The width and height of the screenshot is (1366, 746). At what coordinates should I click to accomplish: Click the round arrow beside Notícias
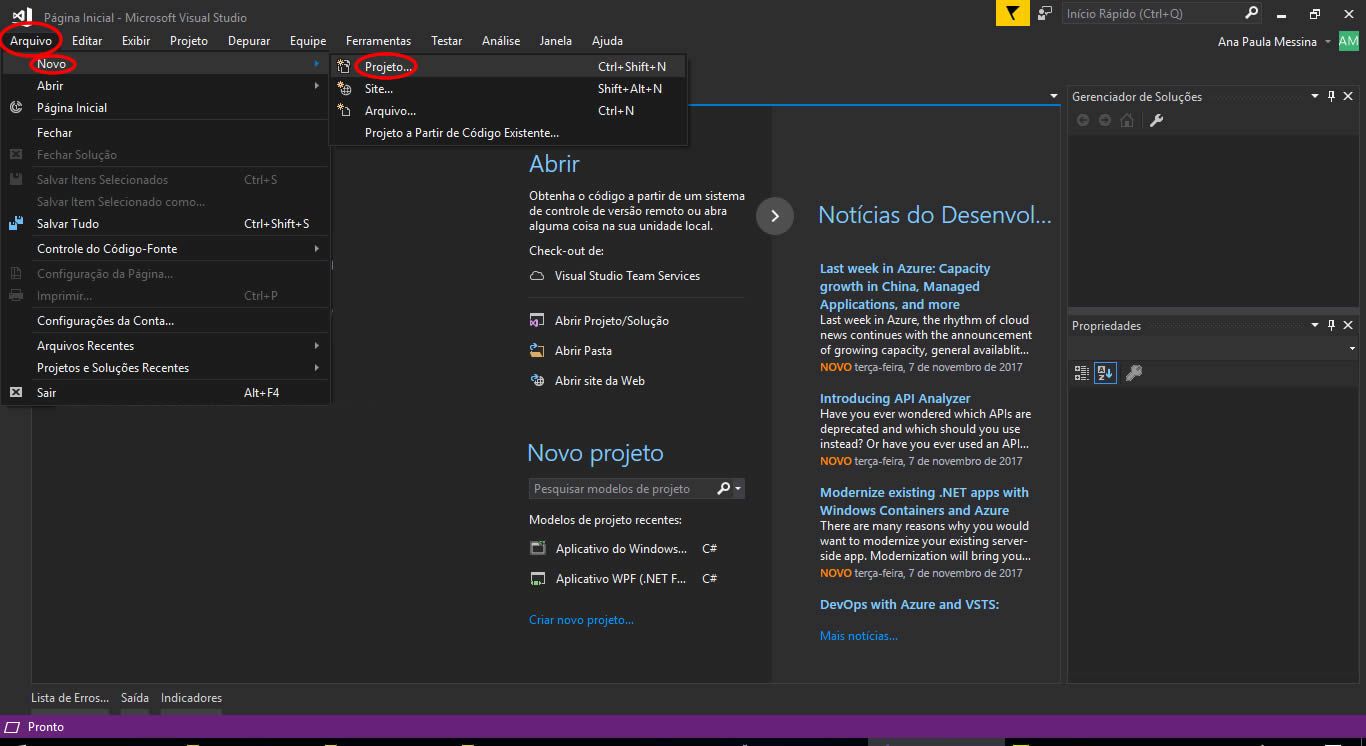[775, 216]
